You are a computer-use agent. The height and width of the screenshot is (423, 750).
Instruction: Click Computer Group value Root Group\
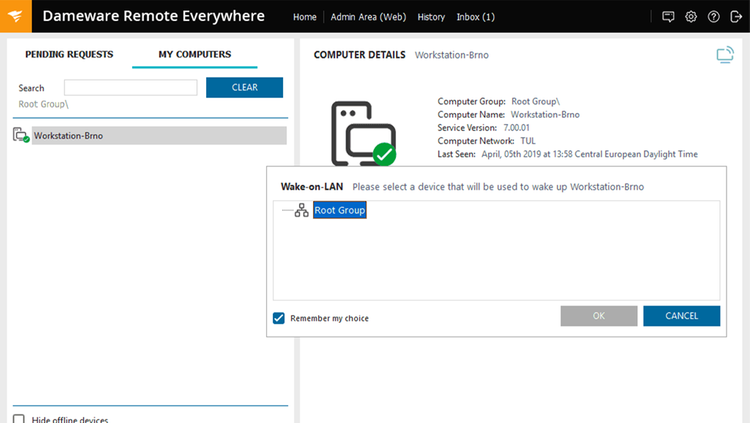[535, 101]
